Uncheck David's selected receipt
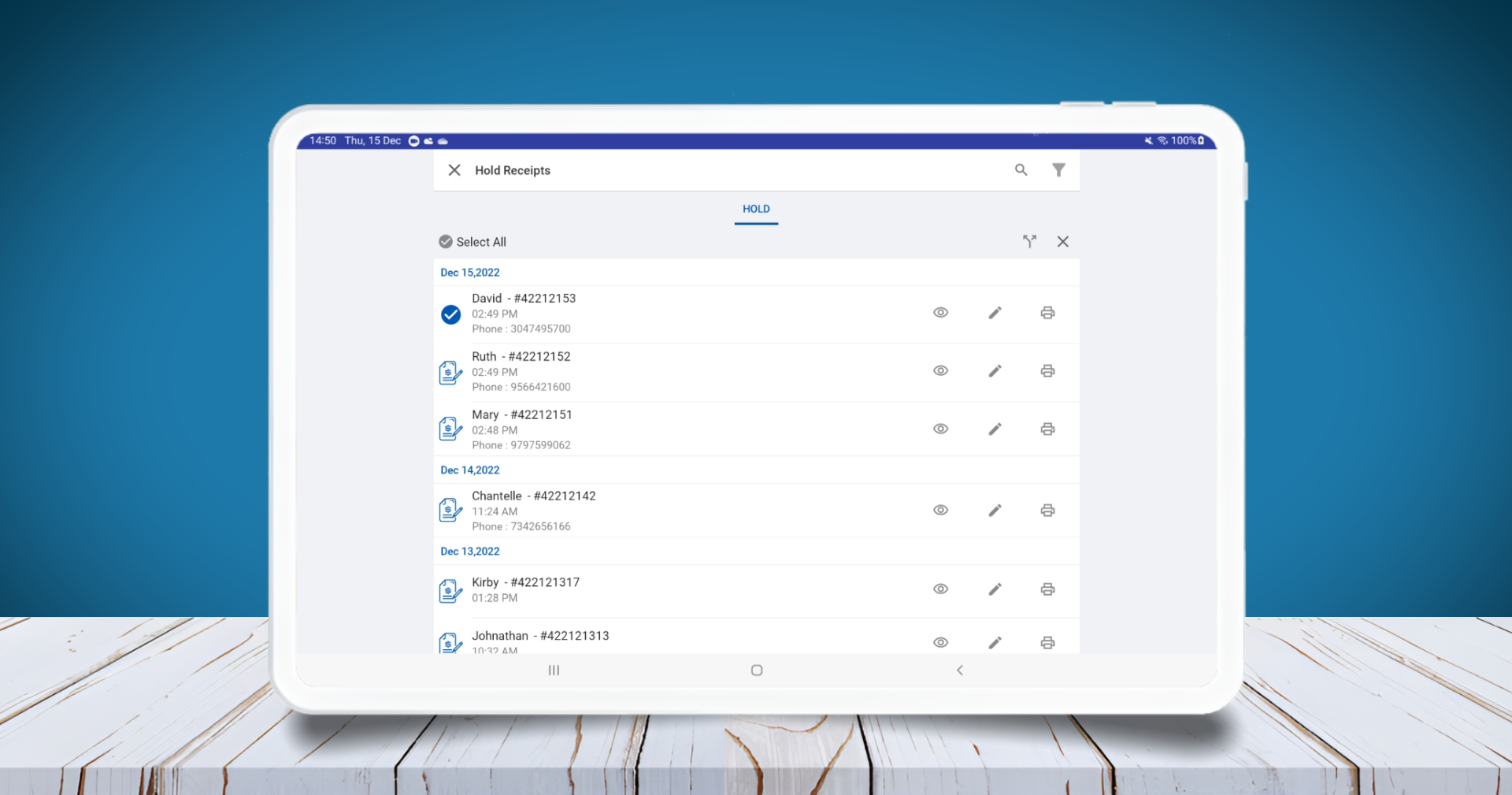This screenshot has height=795, width=1512. click(450, 314)
